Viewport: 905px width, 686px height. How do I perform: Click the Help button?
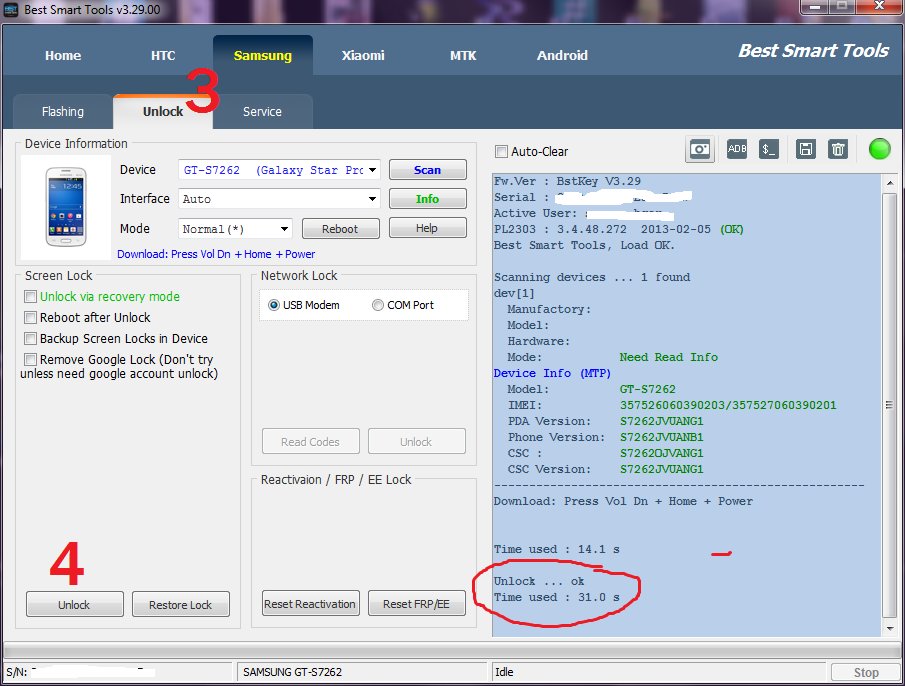pyautogui.click(x=428, y=228)
